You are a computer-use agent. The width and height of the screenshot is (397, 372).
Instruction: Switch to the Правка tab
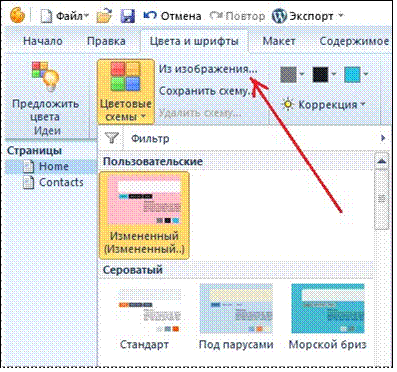click(x=106, y=41)
